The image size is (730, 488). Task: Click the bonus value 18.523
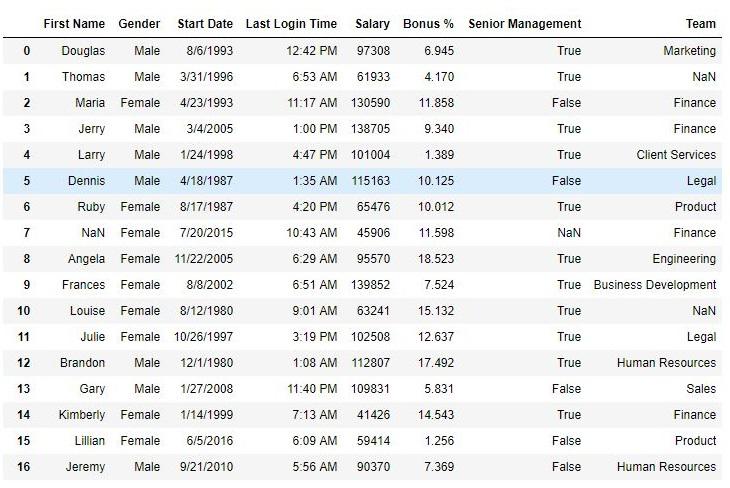click(x=436, y=259)
